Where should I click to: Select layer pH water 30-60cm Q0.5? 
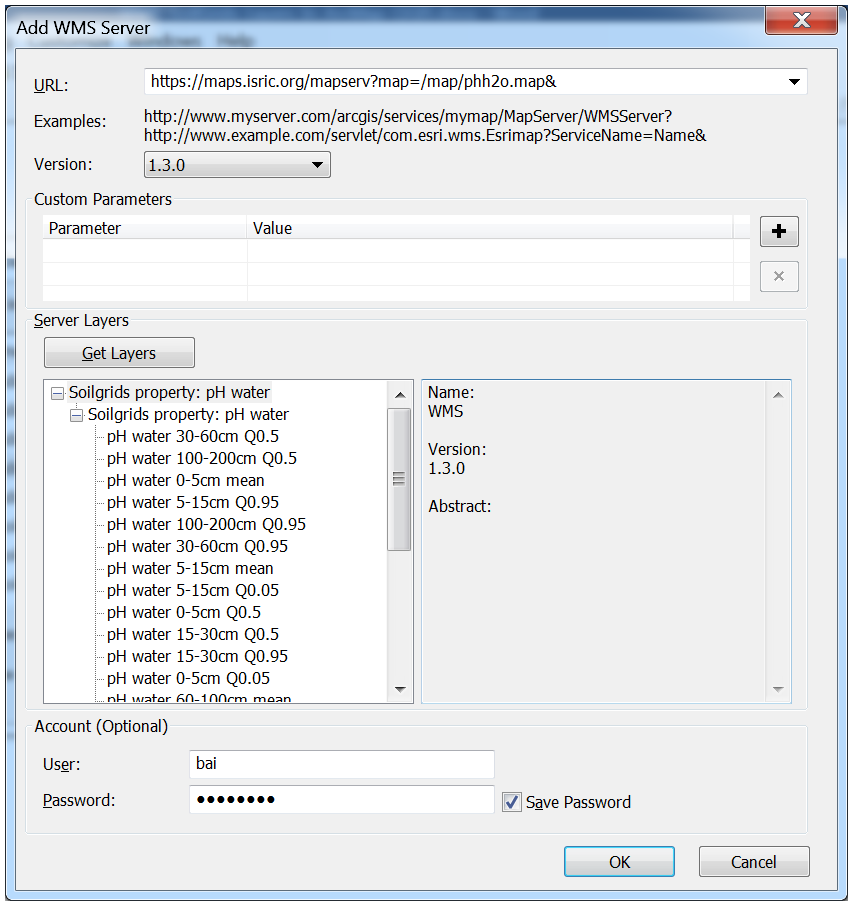193,437
